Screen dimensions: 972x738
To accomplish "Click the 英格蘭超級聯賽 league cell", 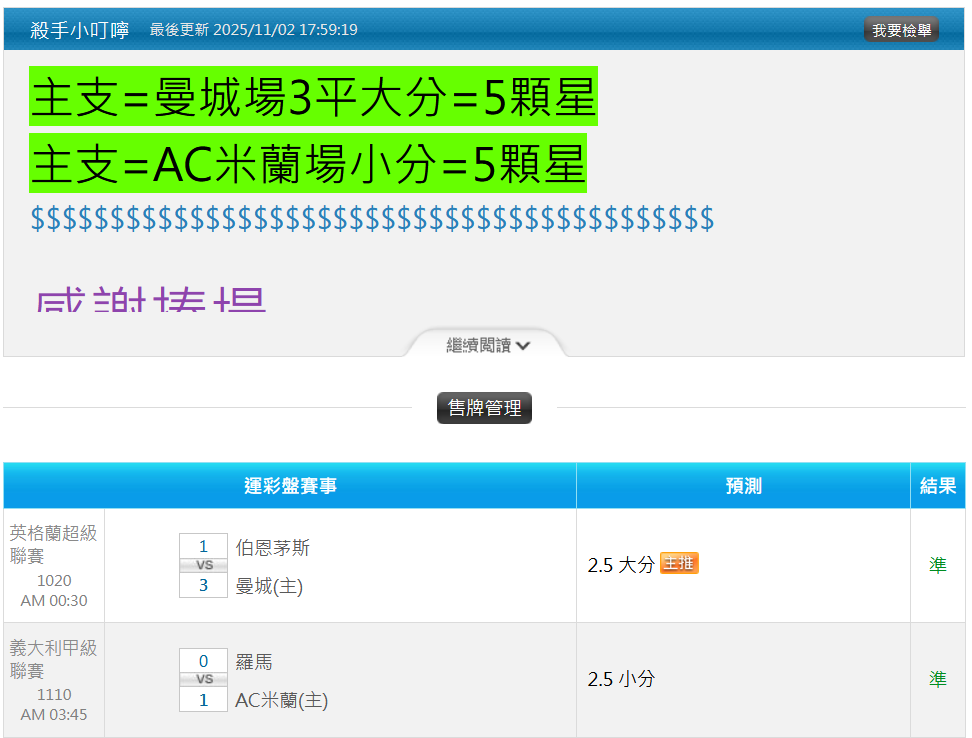I will 53,543.
